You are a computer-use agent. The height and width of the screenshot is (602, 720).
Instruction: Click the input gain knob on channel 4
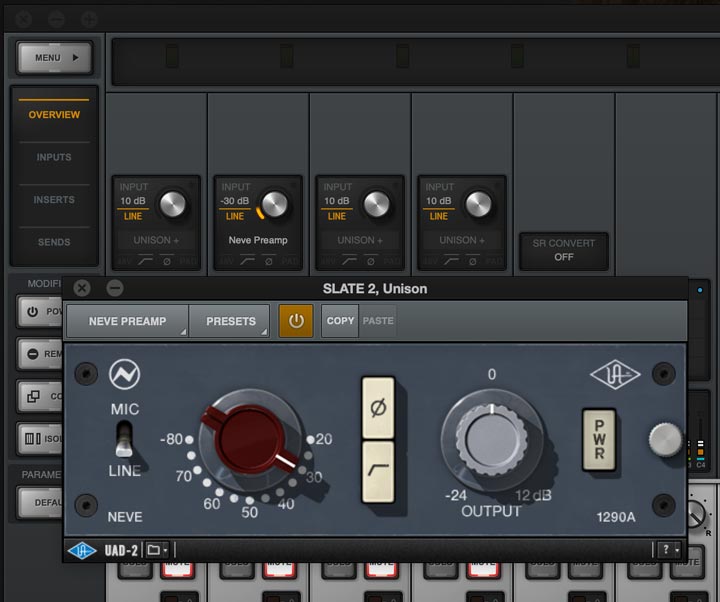pyautogui.click(x=478, y=204)
